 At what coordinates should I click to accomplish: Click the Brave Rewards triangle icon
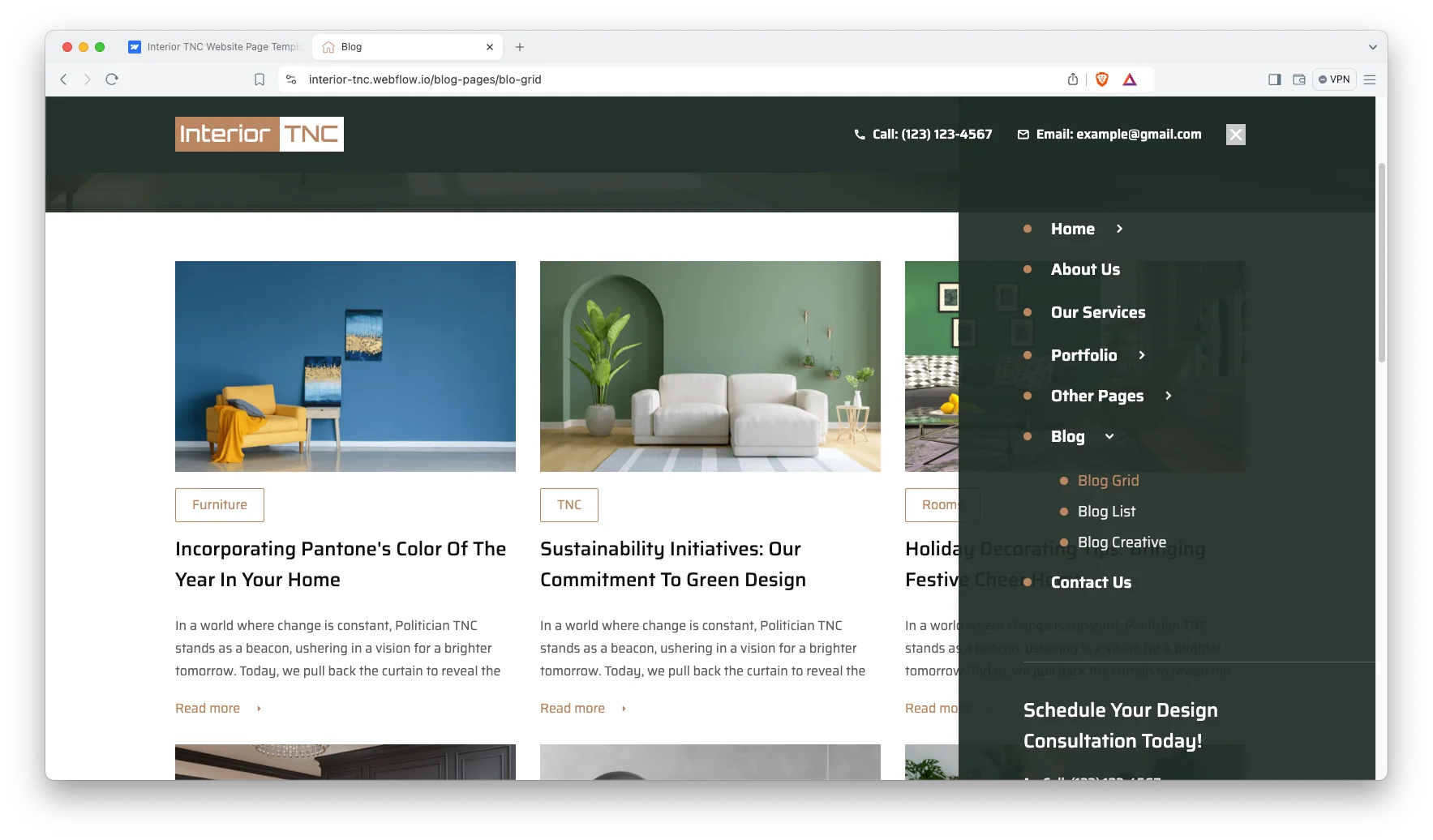pyautogui.click(x=1130, y=79)
